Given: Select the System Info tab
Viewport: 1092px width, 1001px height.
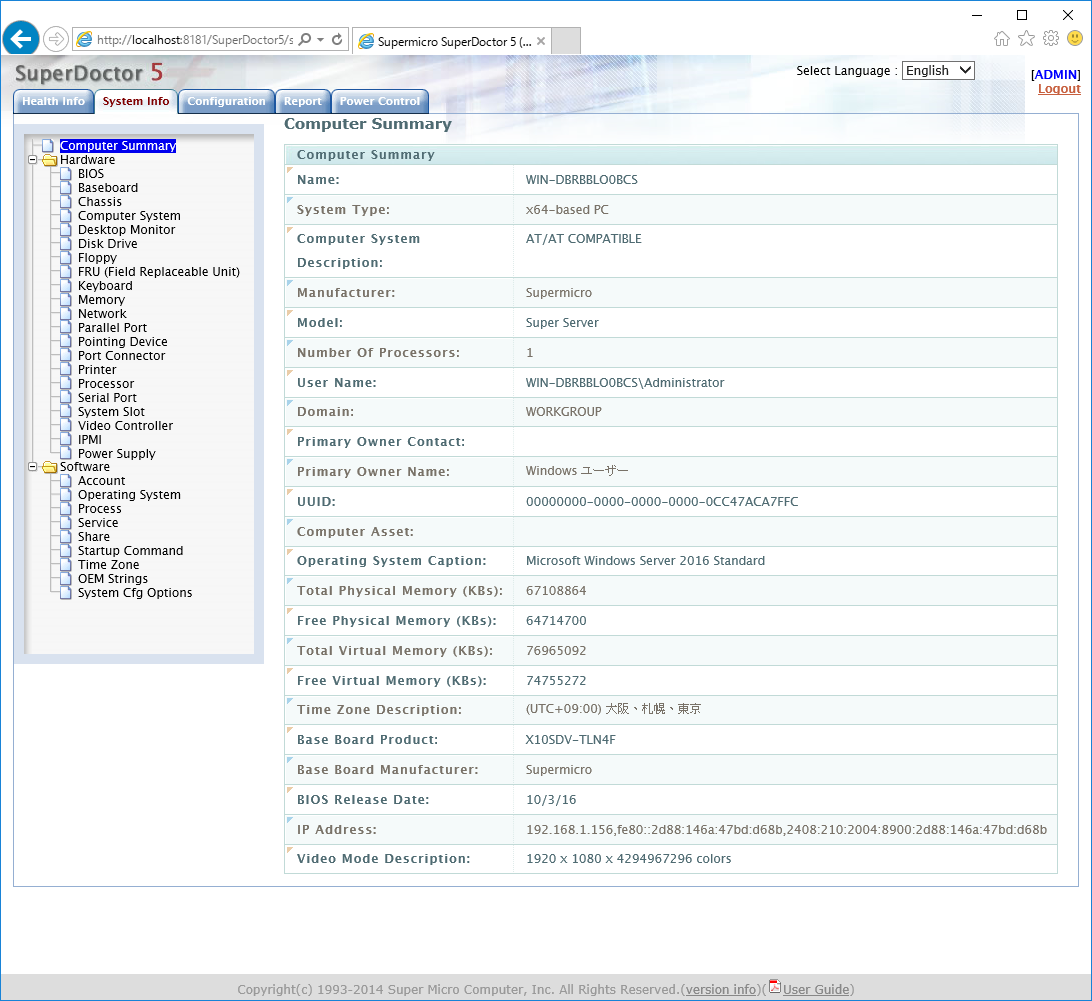Looking at the screenshot, I should point(136,101).
